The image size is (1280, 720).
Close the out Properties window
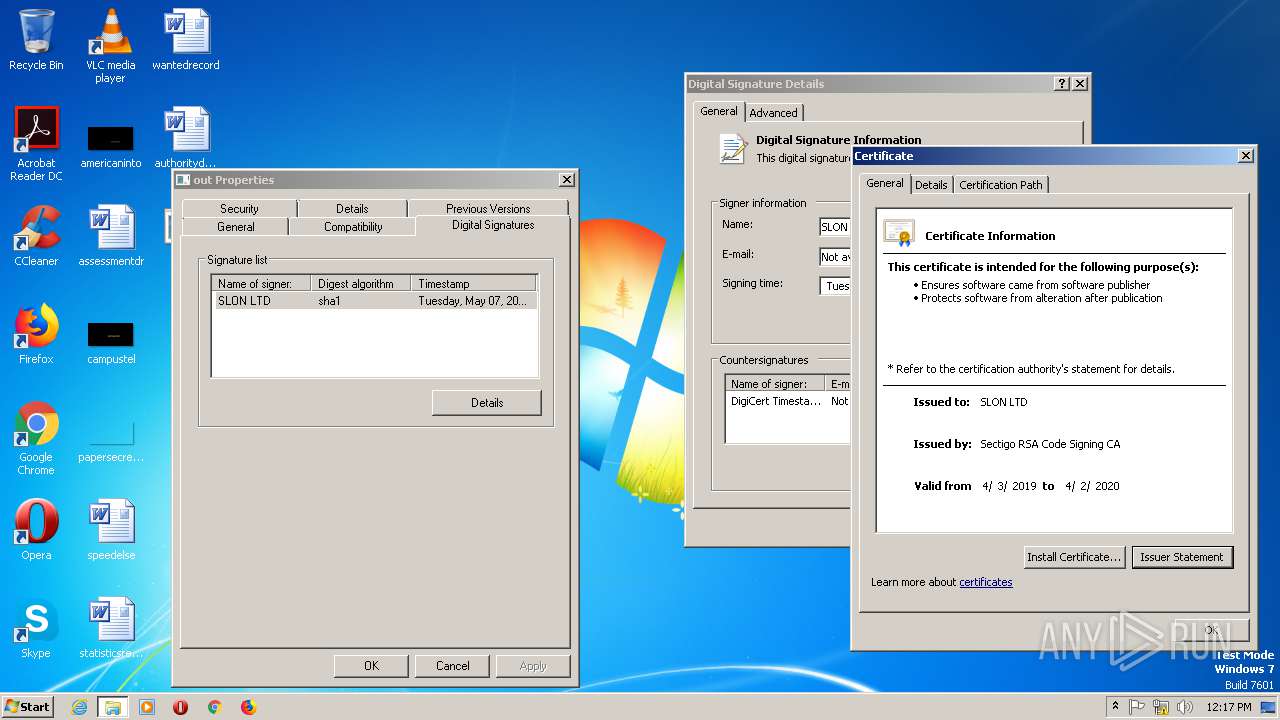[567, 180]
